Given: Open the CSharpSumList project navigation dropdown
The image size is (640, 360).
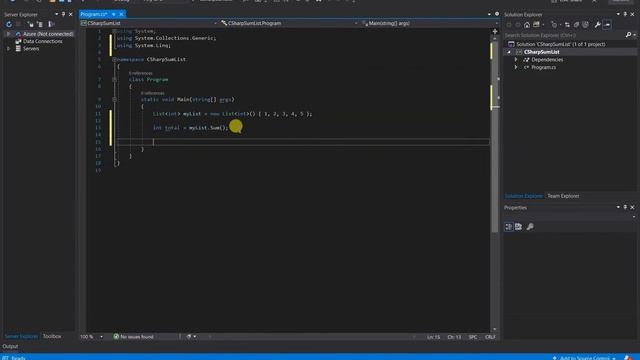Looking at the screenshot, I should pos(216,23).
